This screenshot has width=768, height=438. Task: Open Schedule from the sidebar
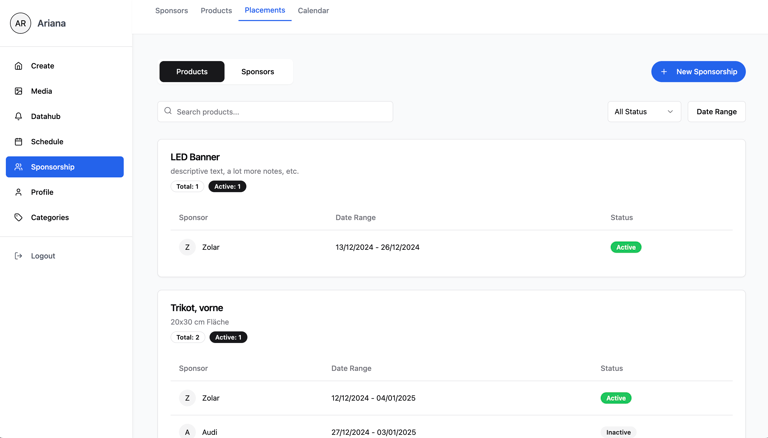65,142
